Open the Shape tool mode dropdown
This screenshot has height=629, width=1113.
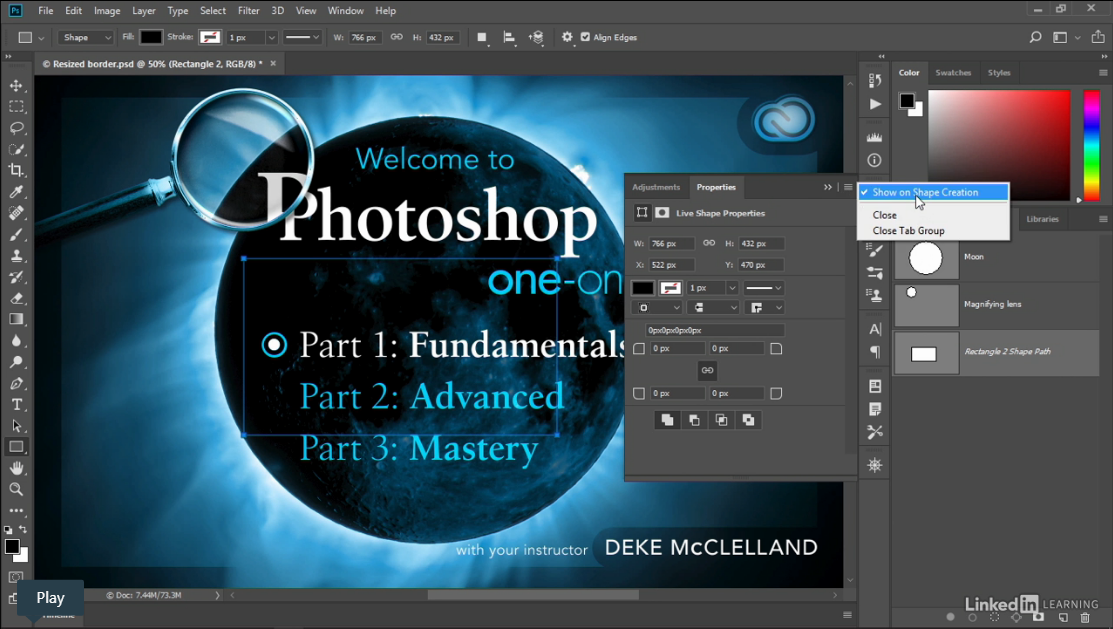[86, 38]
